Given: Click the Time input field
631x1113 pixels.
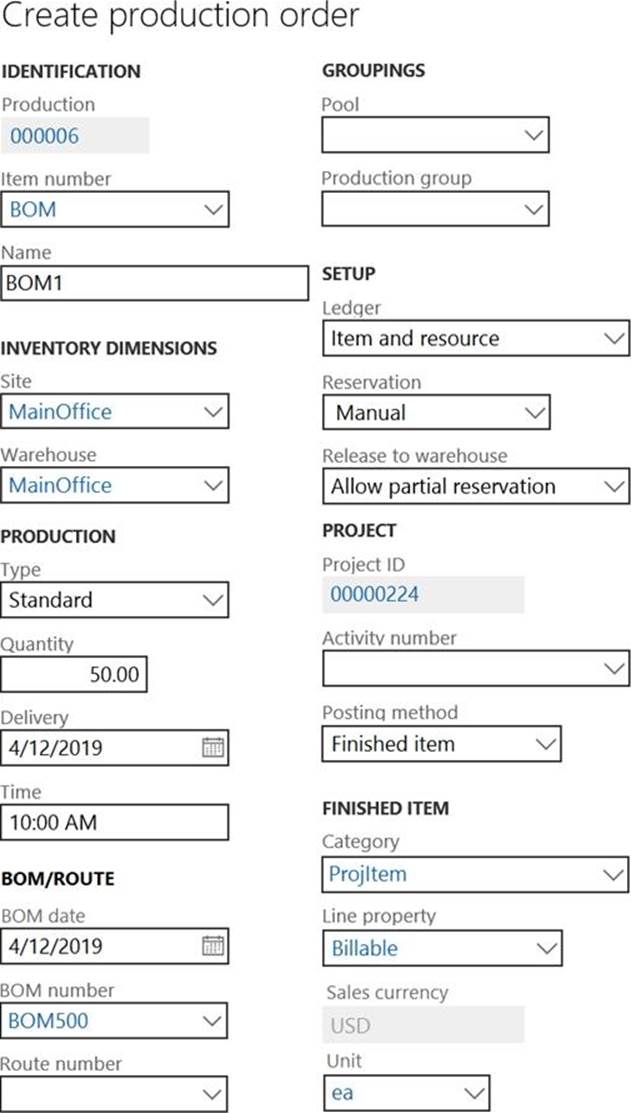Looking at the screenshot, I should coord(114,823).
